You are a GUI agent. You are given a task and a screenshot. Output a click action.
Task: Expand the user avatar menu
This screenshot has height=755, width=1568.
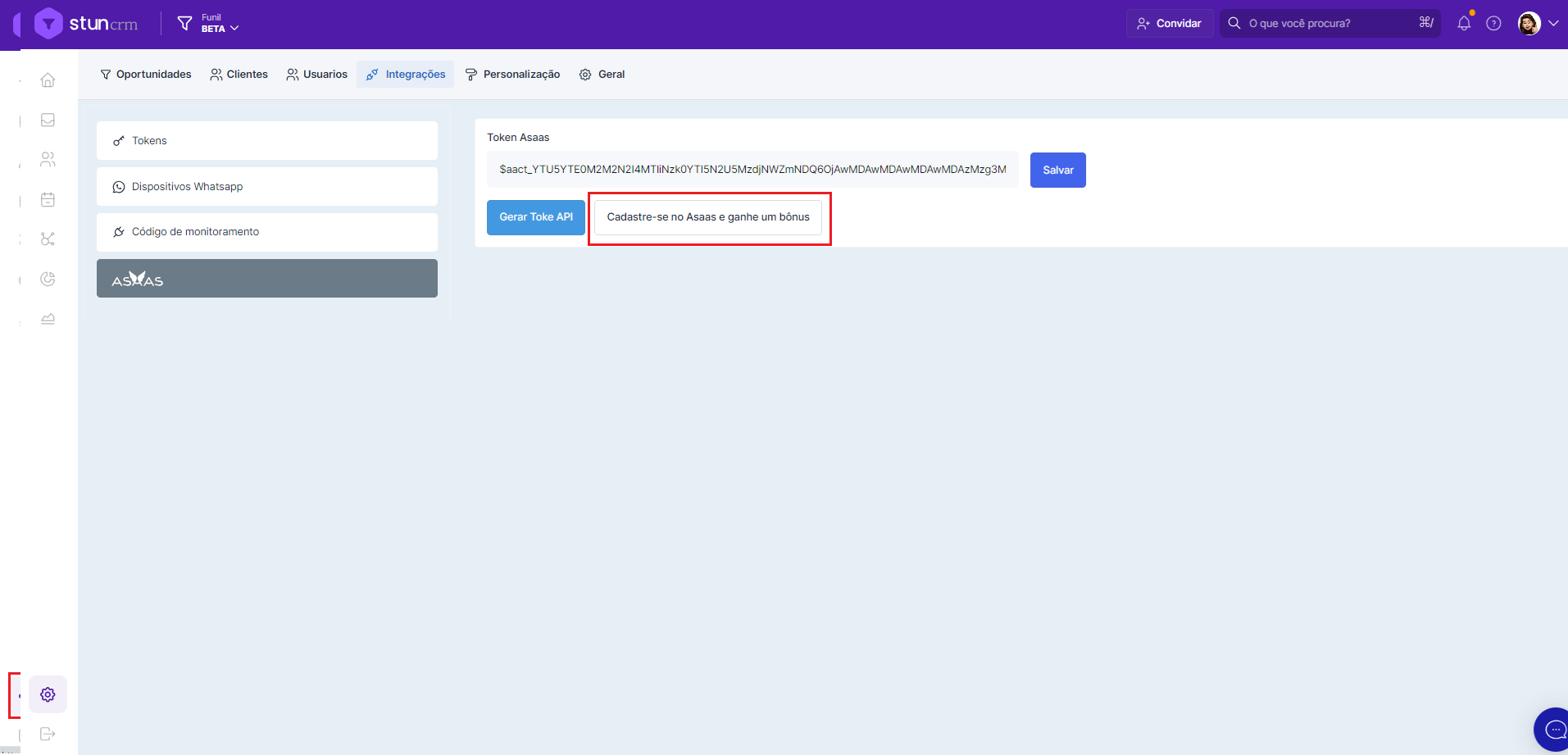[x=1538, y=24]
